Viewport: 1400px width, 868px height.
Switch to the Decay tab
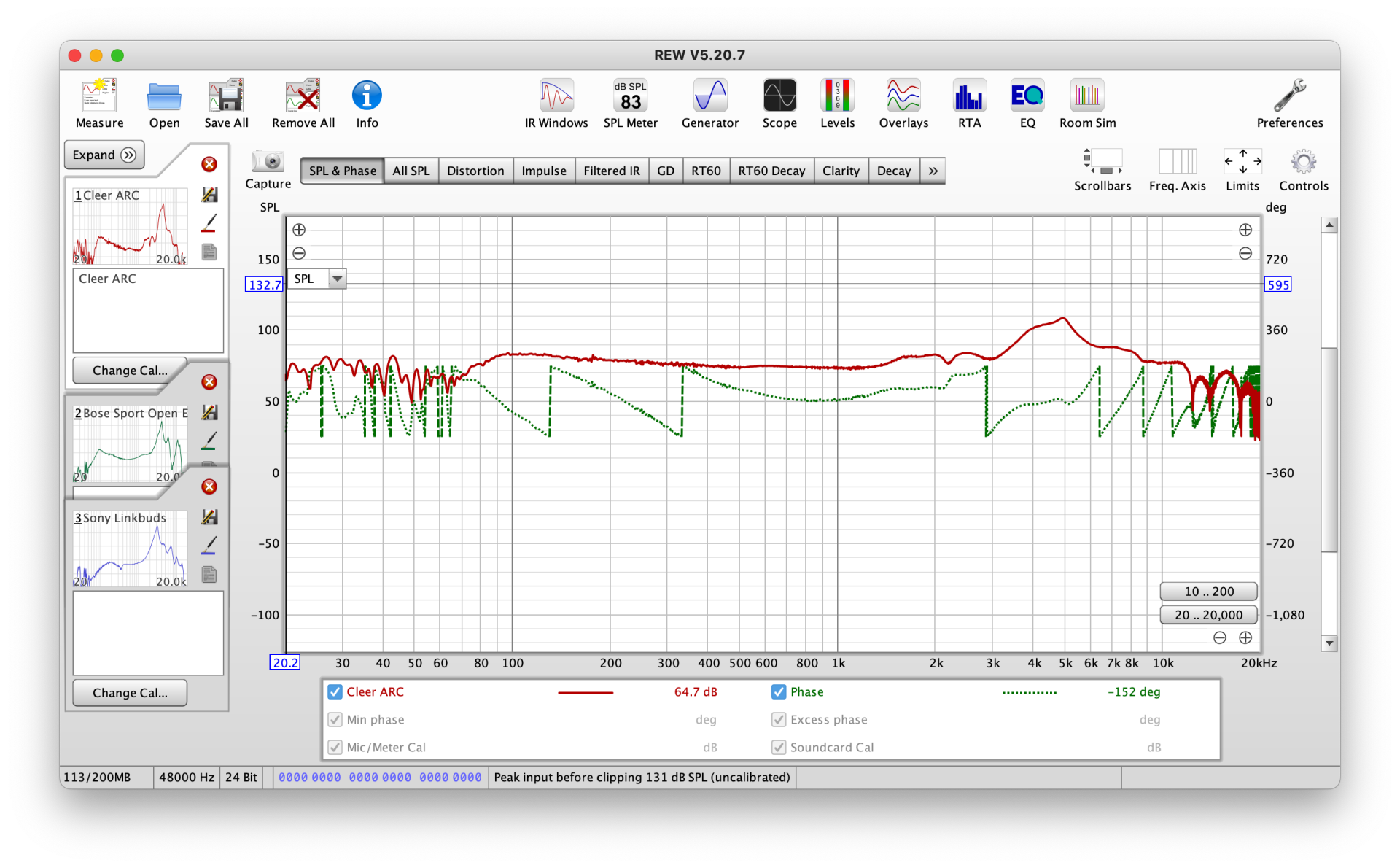click(x=894, y=171)
